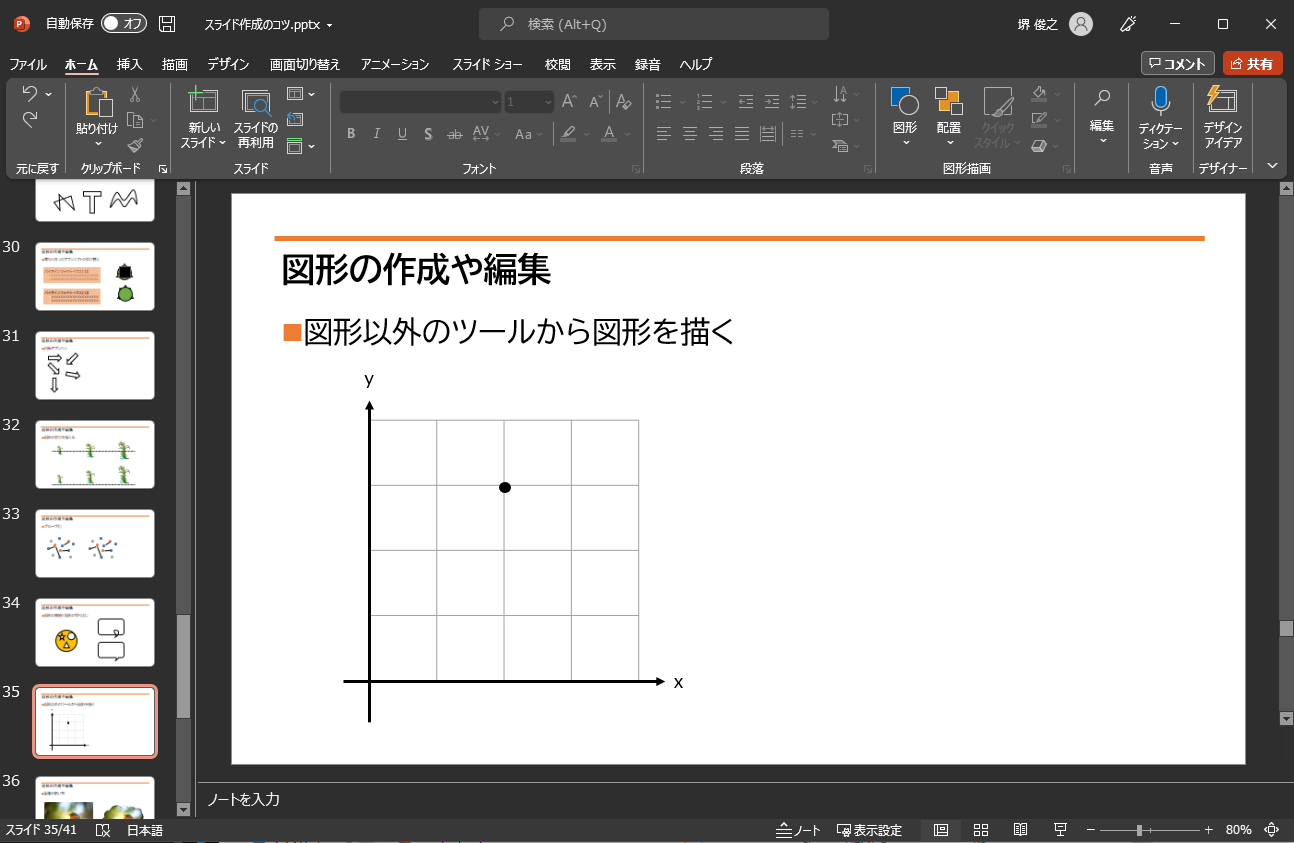The width and height of the screenshot is (1294, 843).
Task: Click the Arrange (配置) icon
Action: [948, 101]
